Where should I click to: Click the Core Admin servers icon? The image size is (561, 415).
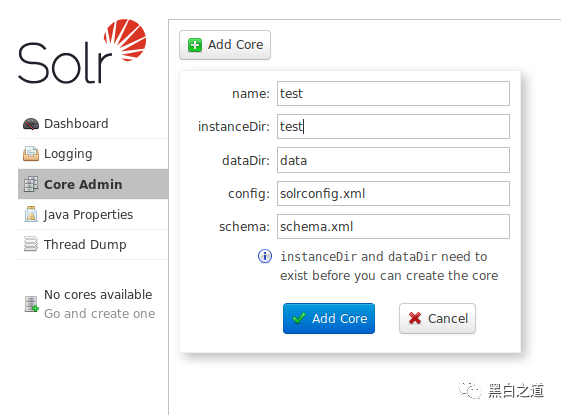pos(31,184)
